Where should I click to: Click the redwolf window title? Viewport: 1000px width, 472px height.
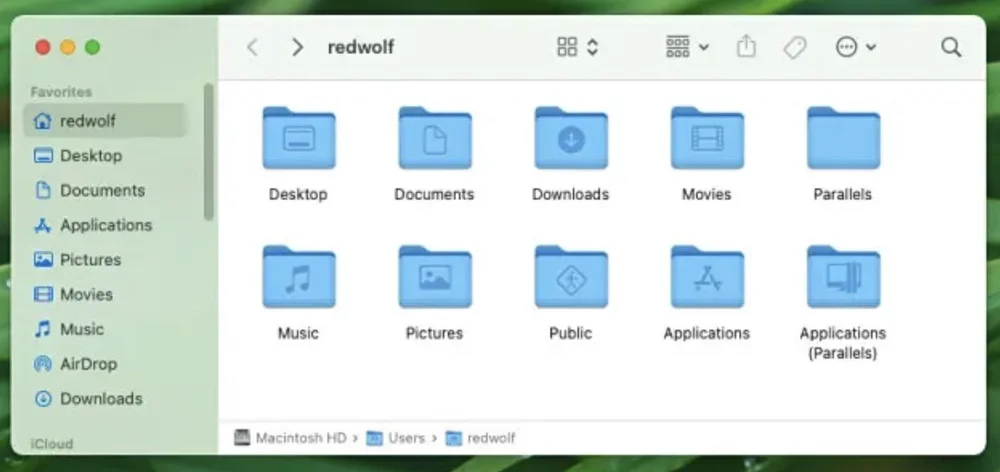(361, 47)
